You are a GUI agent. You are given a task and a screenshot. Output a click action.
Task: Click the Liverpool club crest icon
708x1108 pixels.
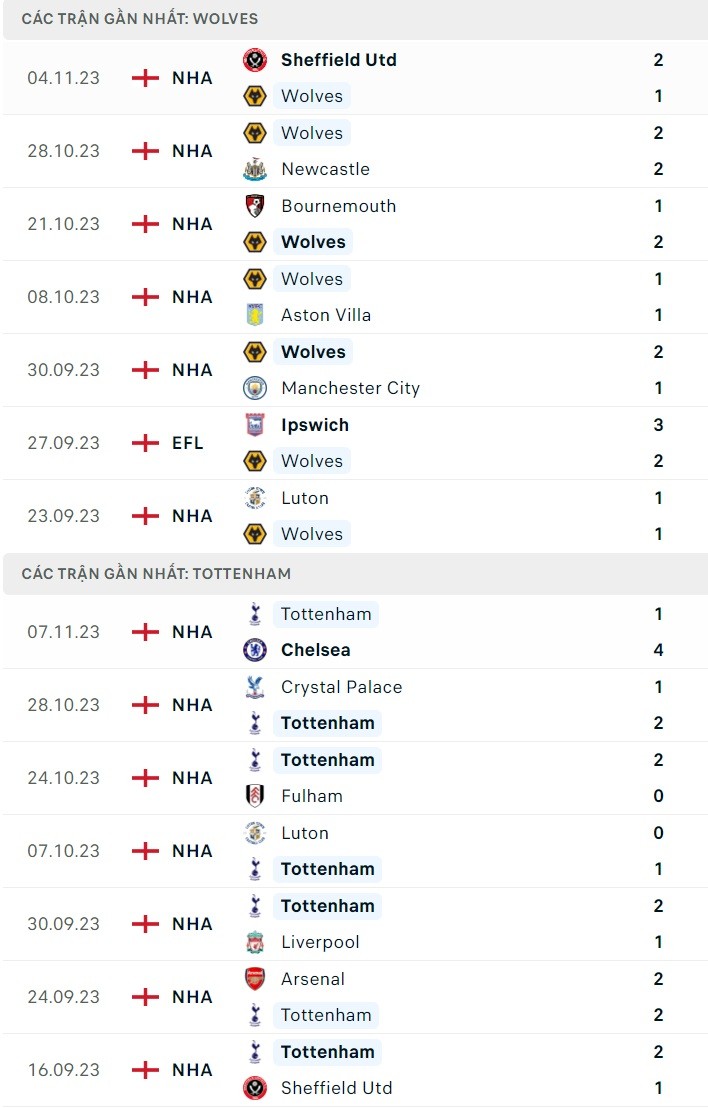[x=255, y=942]
